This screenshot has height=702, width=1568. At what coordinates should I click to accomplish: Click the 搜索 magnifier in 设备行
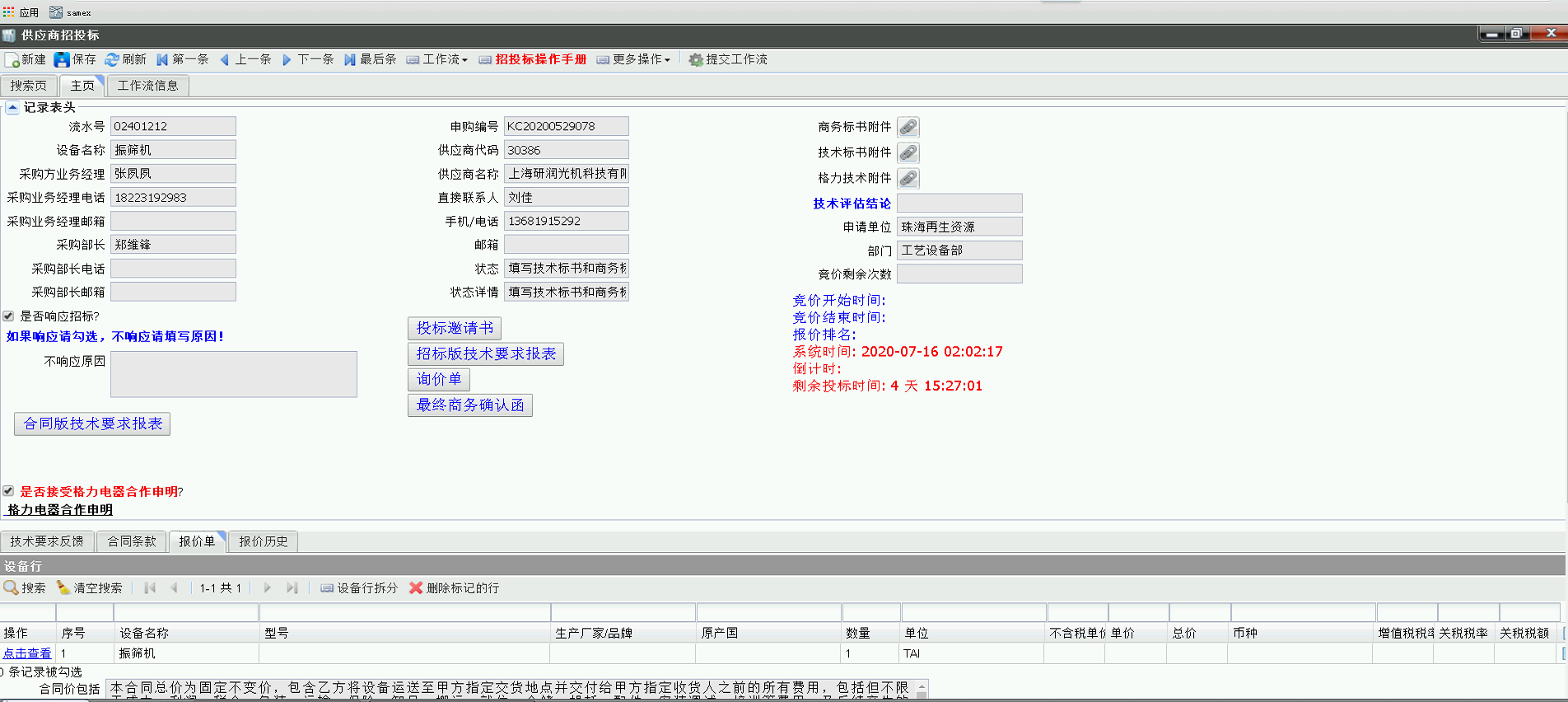coord(11,587)
